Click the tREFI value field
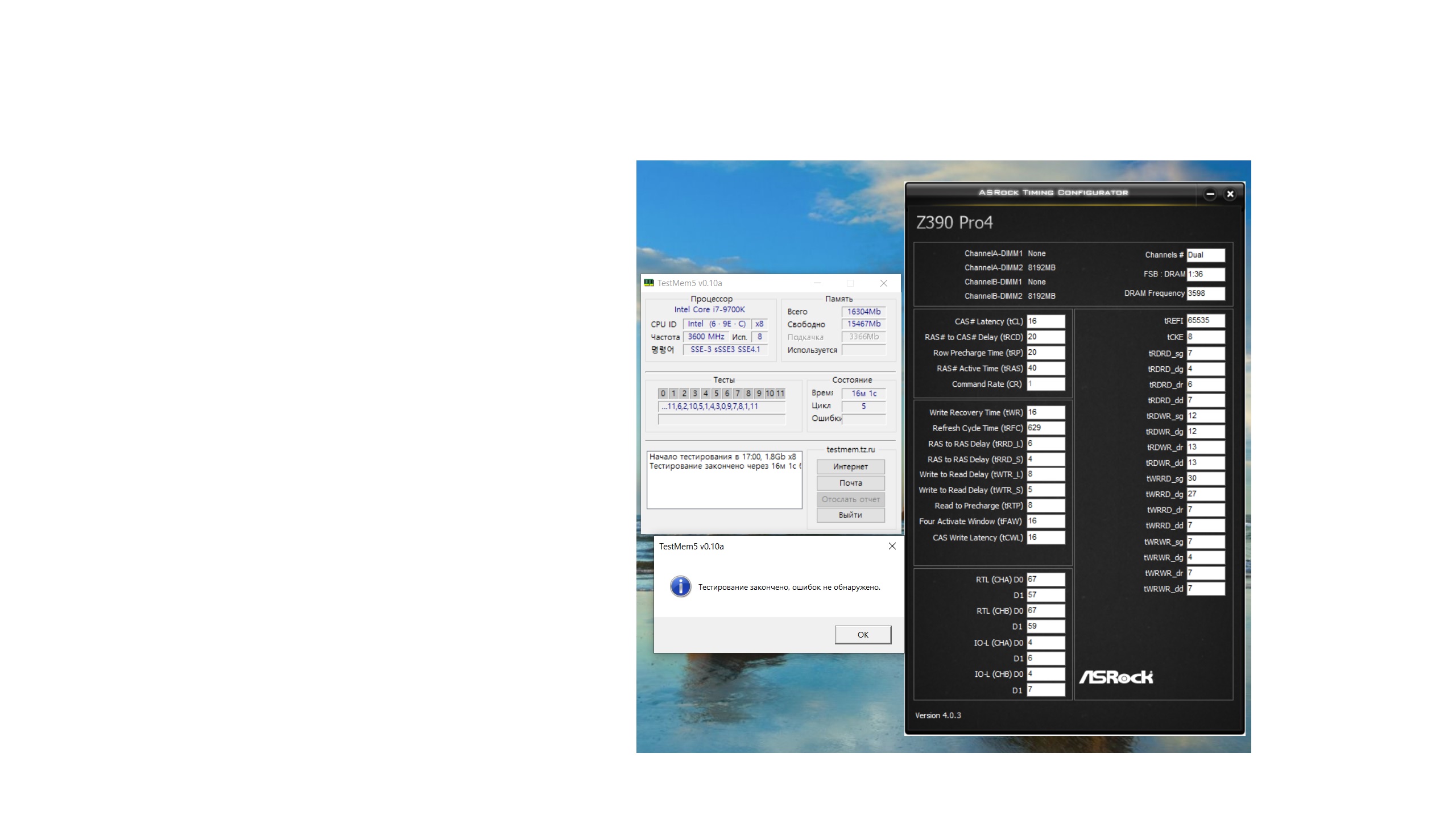Screen dimensions: 1456x819 1205,321
